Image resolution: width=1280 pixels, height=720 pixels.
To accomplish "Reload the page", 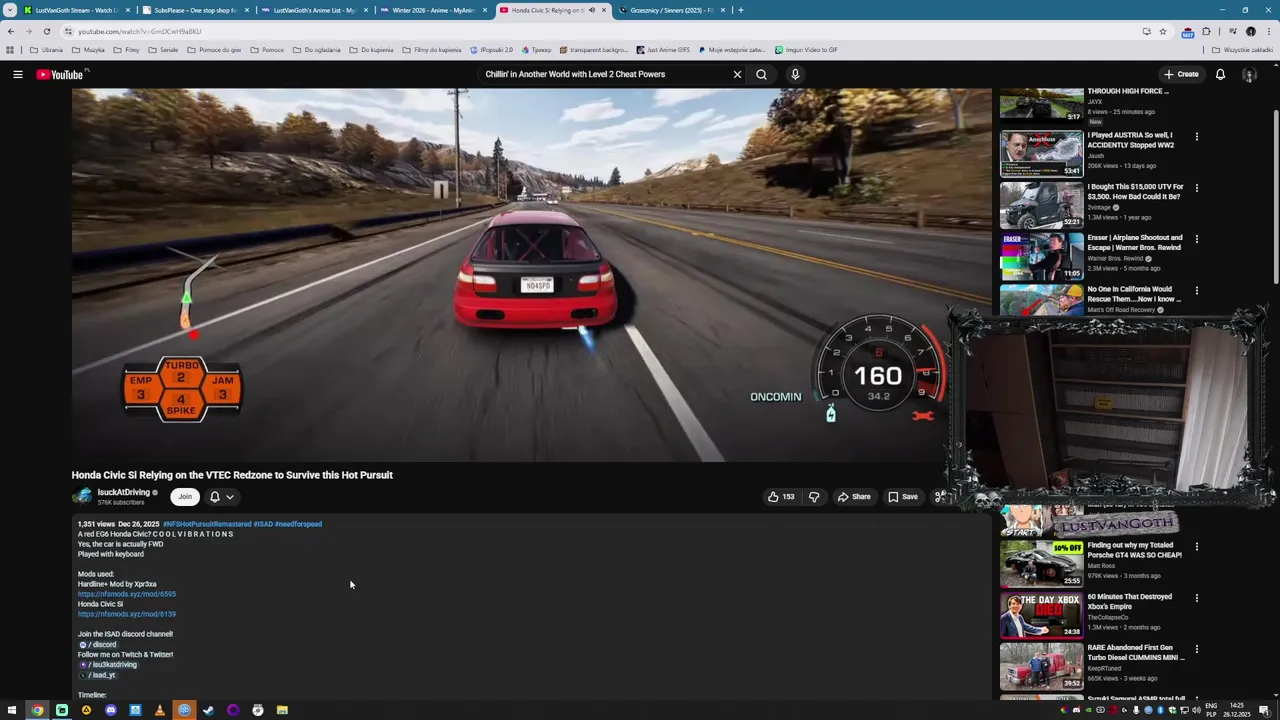I will point(46,31).
